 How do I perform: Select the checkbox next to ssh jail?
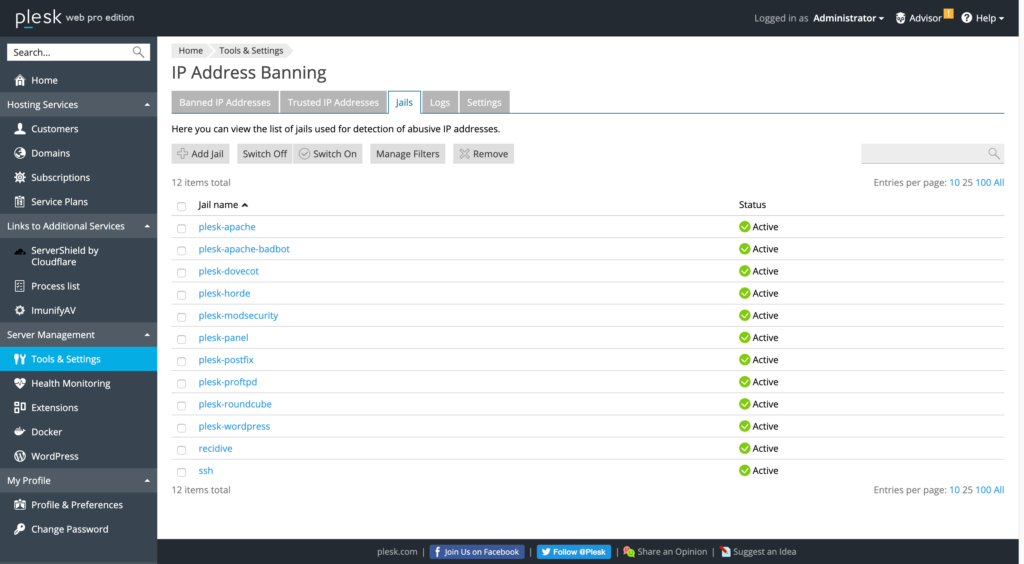coord(182,472)
